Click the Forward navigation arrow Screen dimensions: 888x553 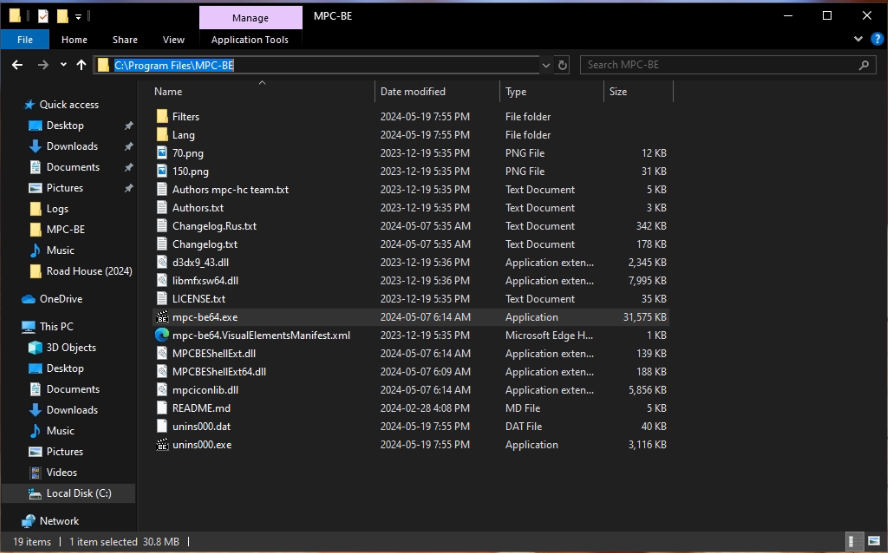[43, 65]
